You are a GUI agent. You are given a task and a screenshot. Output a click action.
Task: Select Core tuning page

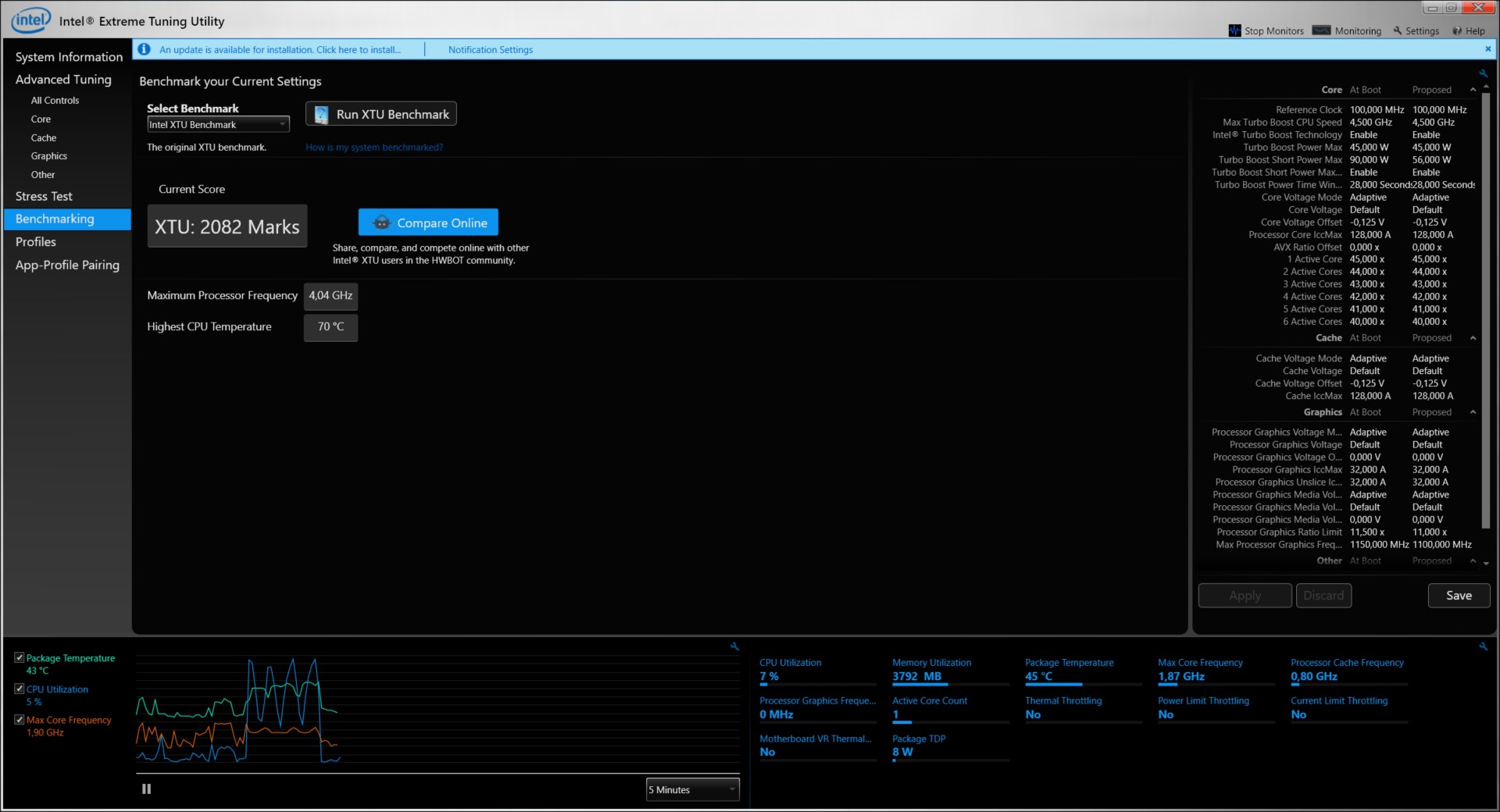pyautogui.click(x=41, y=119)
